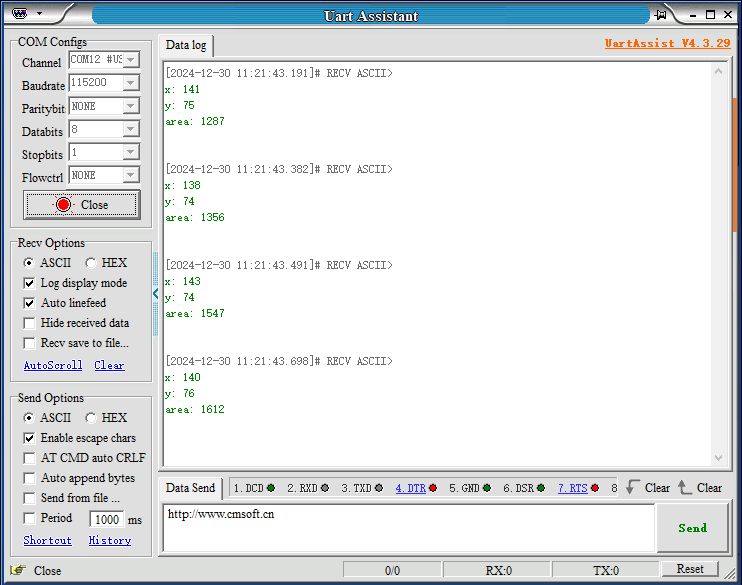Click the log line 'x: 141'
This screenshot has width=742, height=585.
click(183, 89)
